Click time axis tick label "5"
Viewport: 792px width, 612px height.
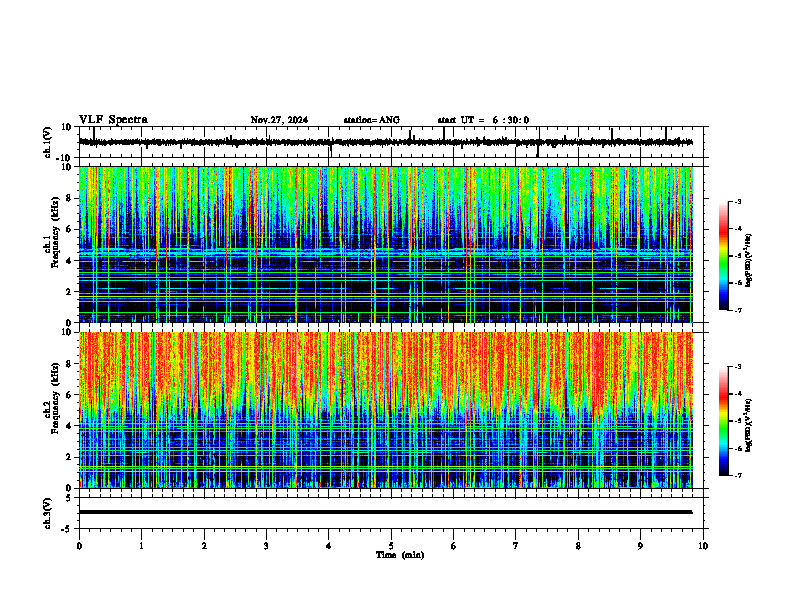(391, 546)
